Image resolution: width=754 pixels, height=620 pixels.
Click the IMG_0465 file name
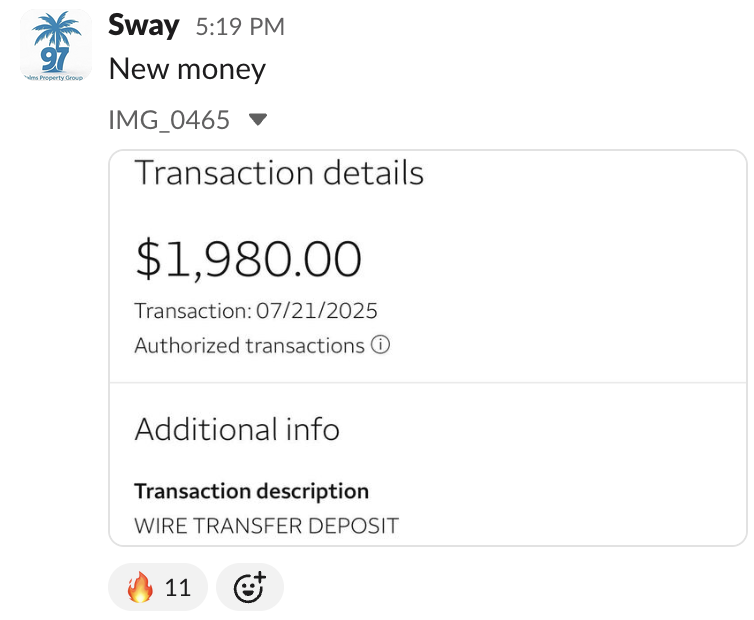tap(169, 120)
